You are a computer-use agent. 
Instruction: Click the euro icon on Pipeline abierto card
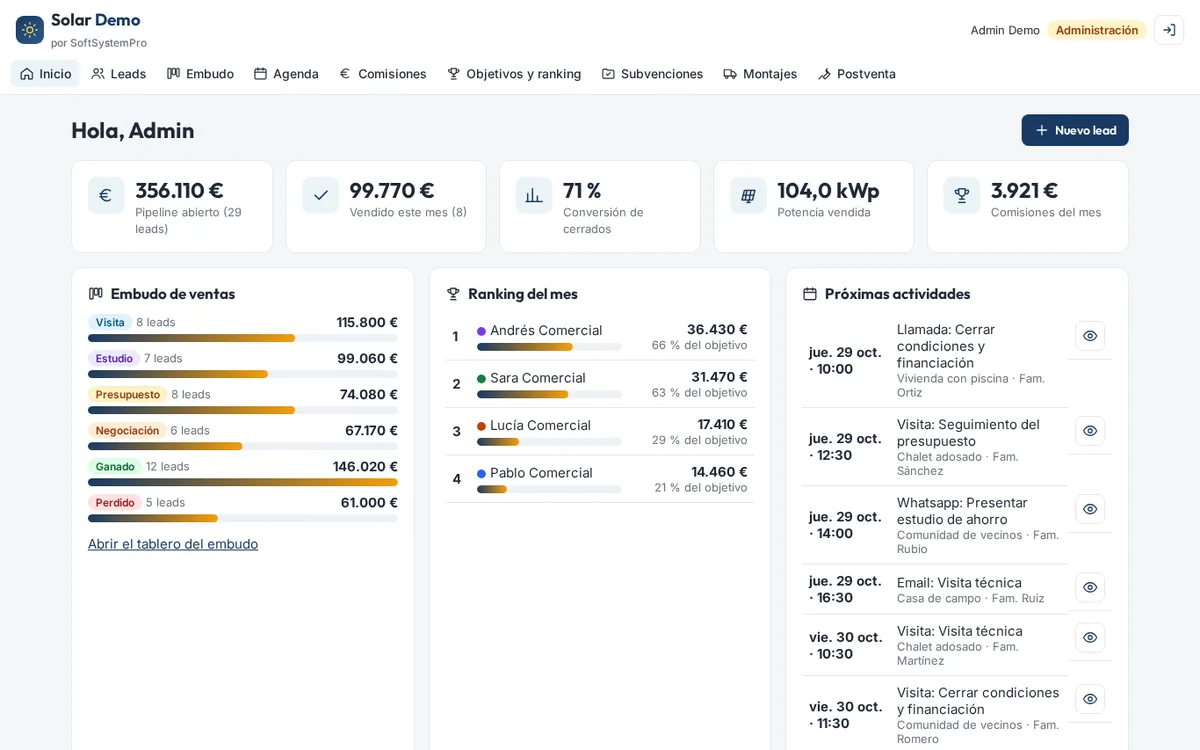click(x=106, y=195)
